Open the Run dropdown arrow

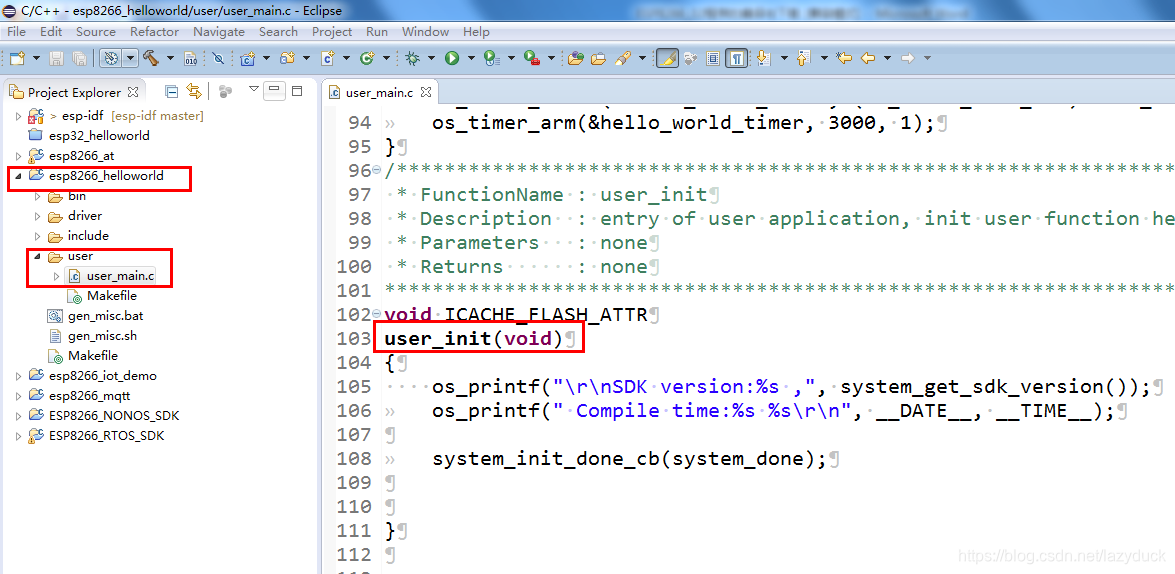click(471, 58)
